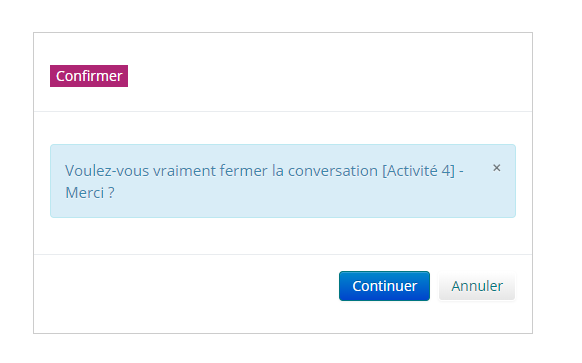This screenshot has height=363, width=582.
Task: Click the magenta Confirmer title badge
Action: (x=89, y=76)
